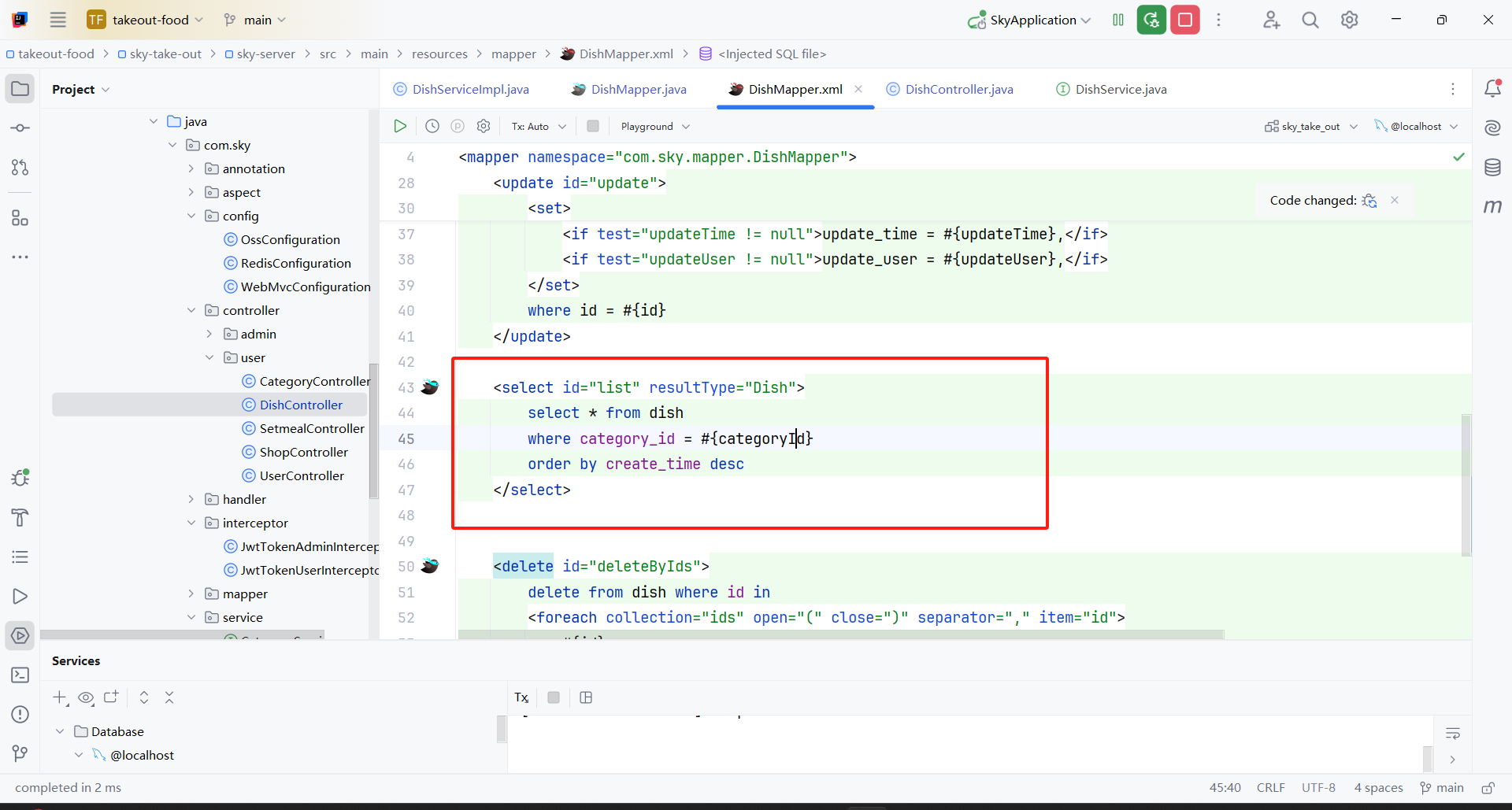Show more tool windows ellipsis
Viewport: 1512px width, 810px height.
click(20, 257)
